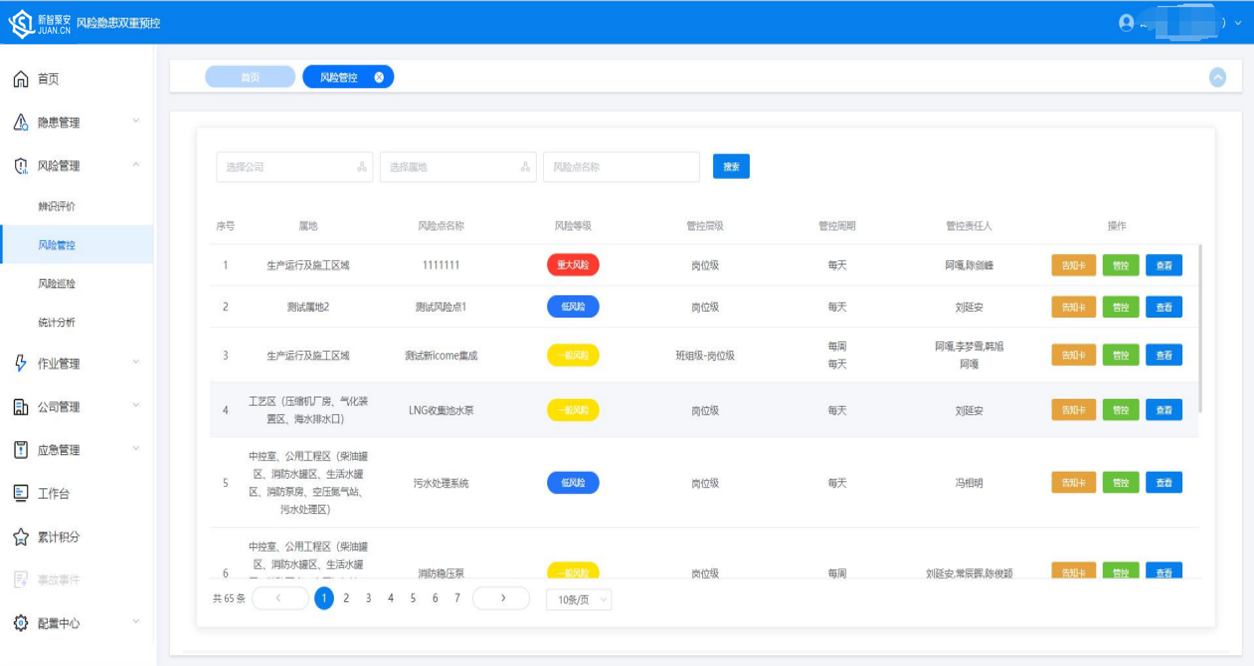Click the risk management shield icon
1254x666 pixels.
click(21, 166)
